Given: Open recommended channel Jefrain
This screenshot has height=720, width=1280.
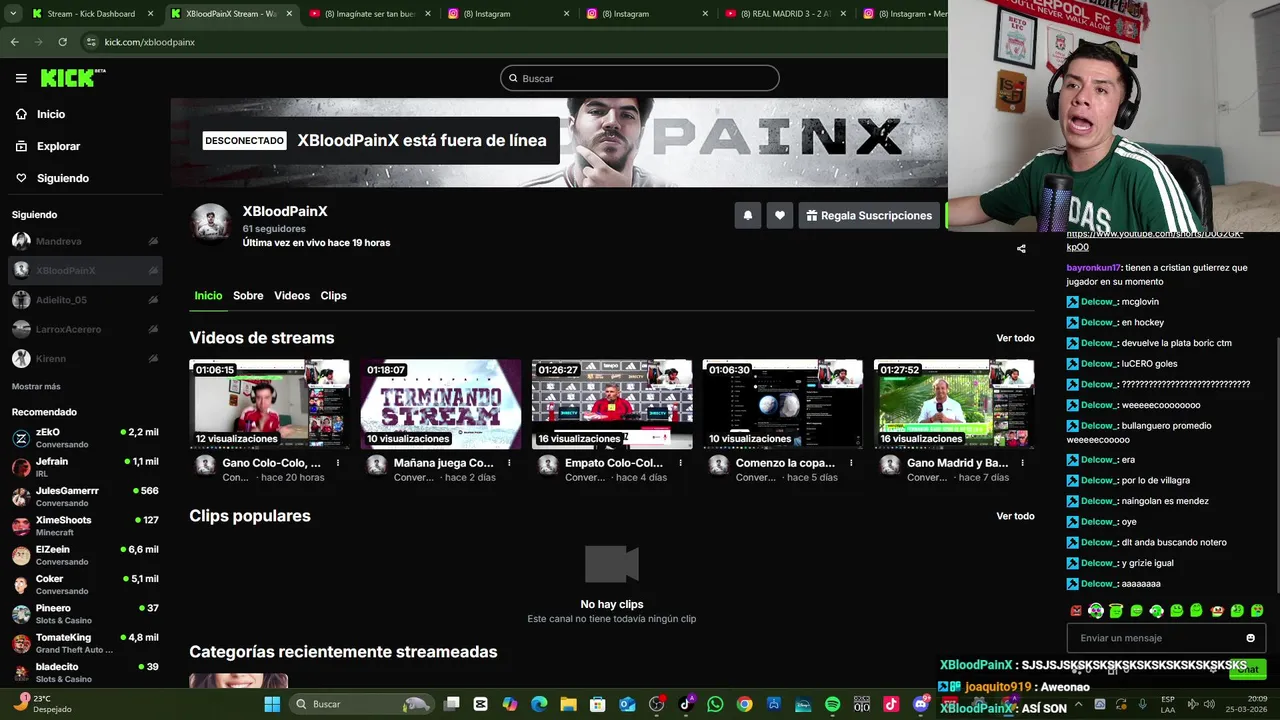Looking at the screenshot, I should [85, 467].
